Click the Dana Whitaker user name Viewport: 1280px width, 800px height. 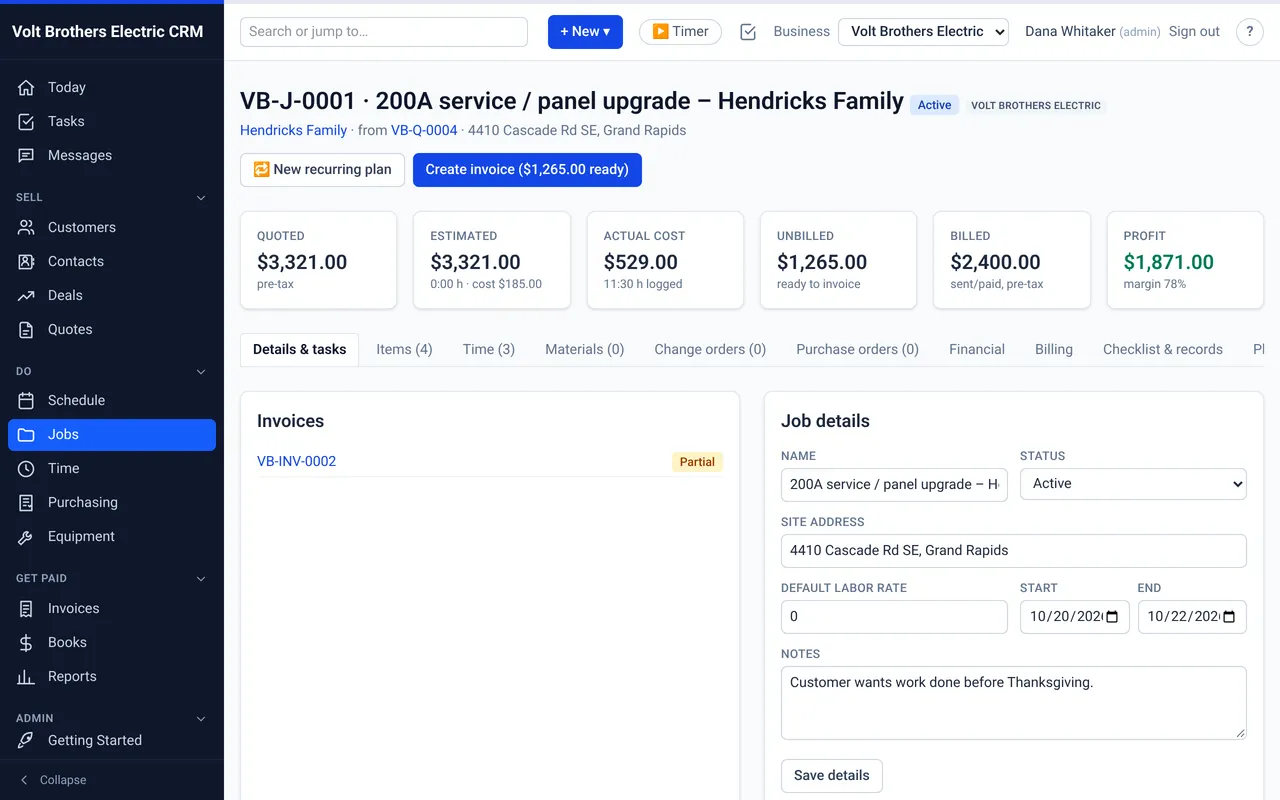pos(1070,32)
